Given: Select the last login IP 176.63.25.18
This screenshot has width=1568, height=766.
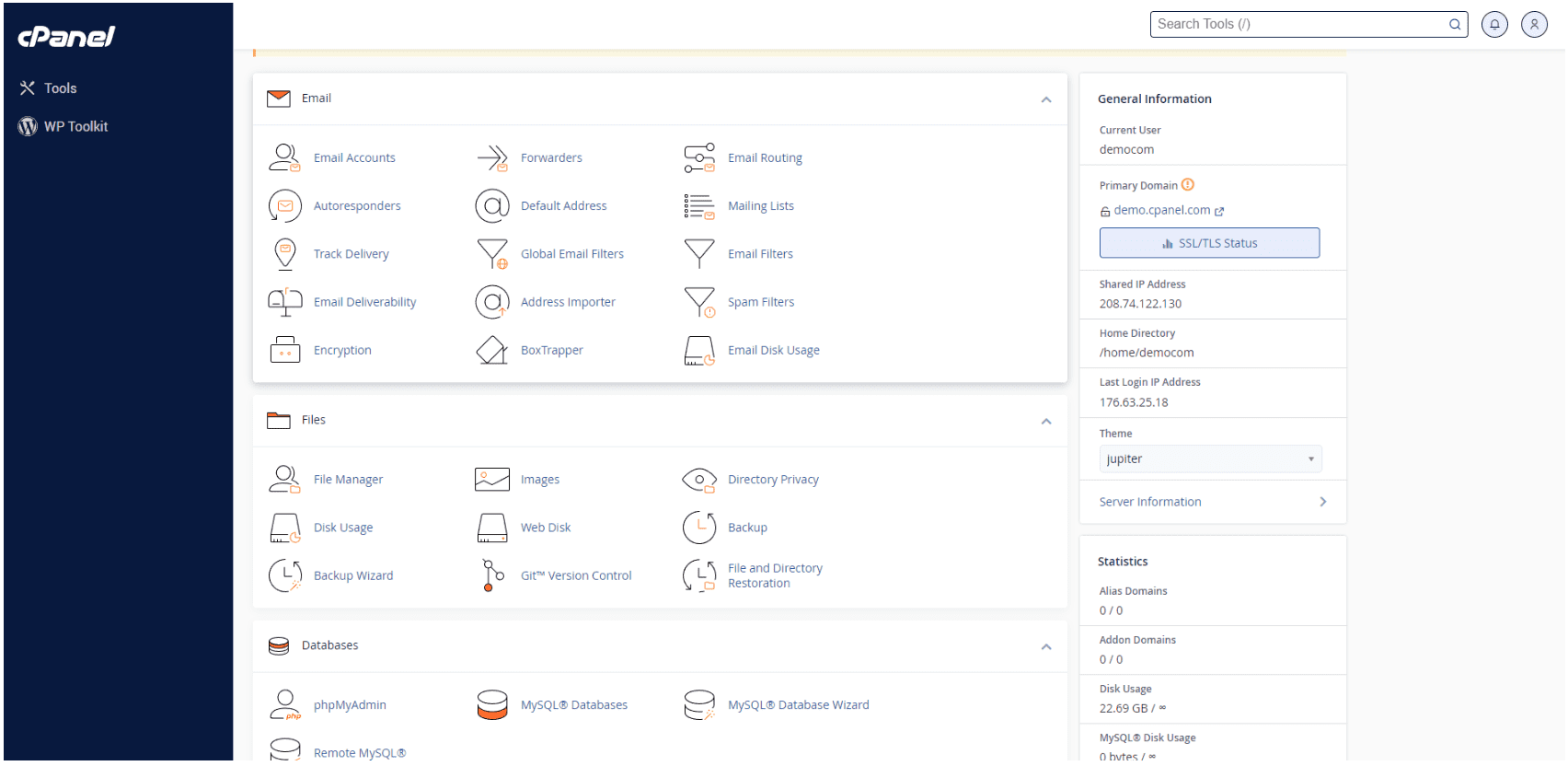Looking at the screenshot, I should coord(1134,402).
